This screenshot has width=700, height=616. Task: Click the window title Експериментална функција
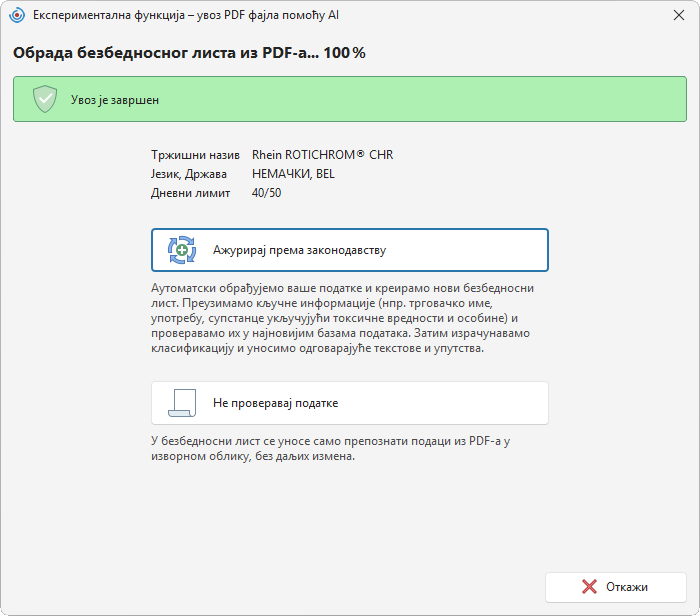(186, 15)
